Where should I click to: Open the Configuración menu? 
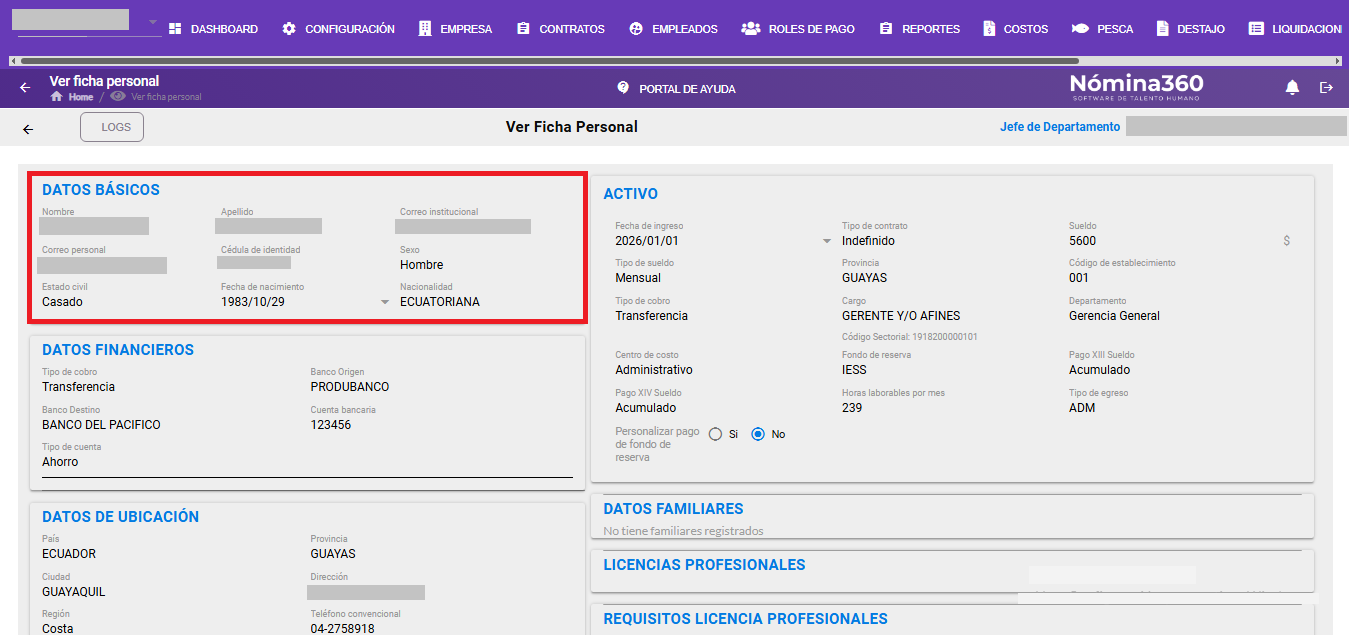point(338,29)
